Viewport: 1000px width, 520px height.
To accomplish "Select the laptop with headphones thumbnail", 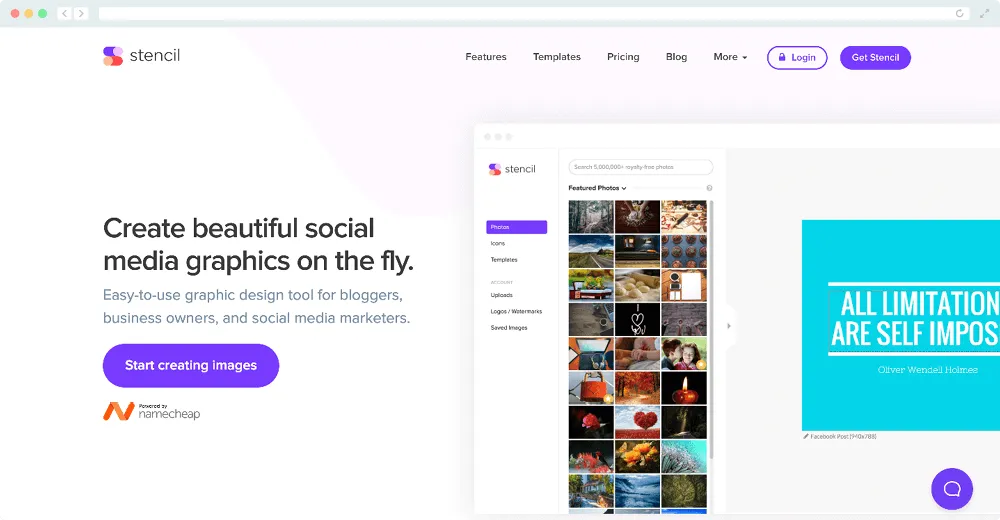I will point(591,354).
